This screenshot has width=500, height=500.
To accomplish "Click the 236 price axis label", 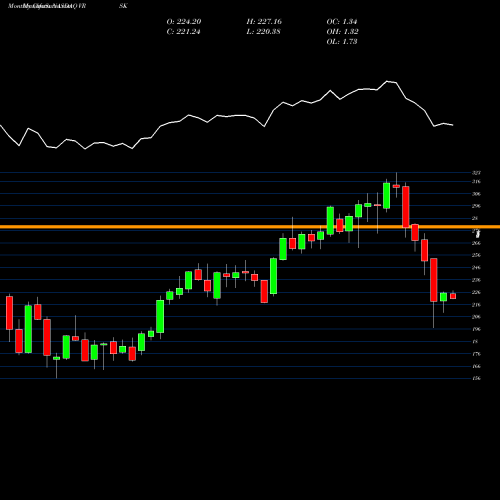I will [x=476, y=280].
